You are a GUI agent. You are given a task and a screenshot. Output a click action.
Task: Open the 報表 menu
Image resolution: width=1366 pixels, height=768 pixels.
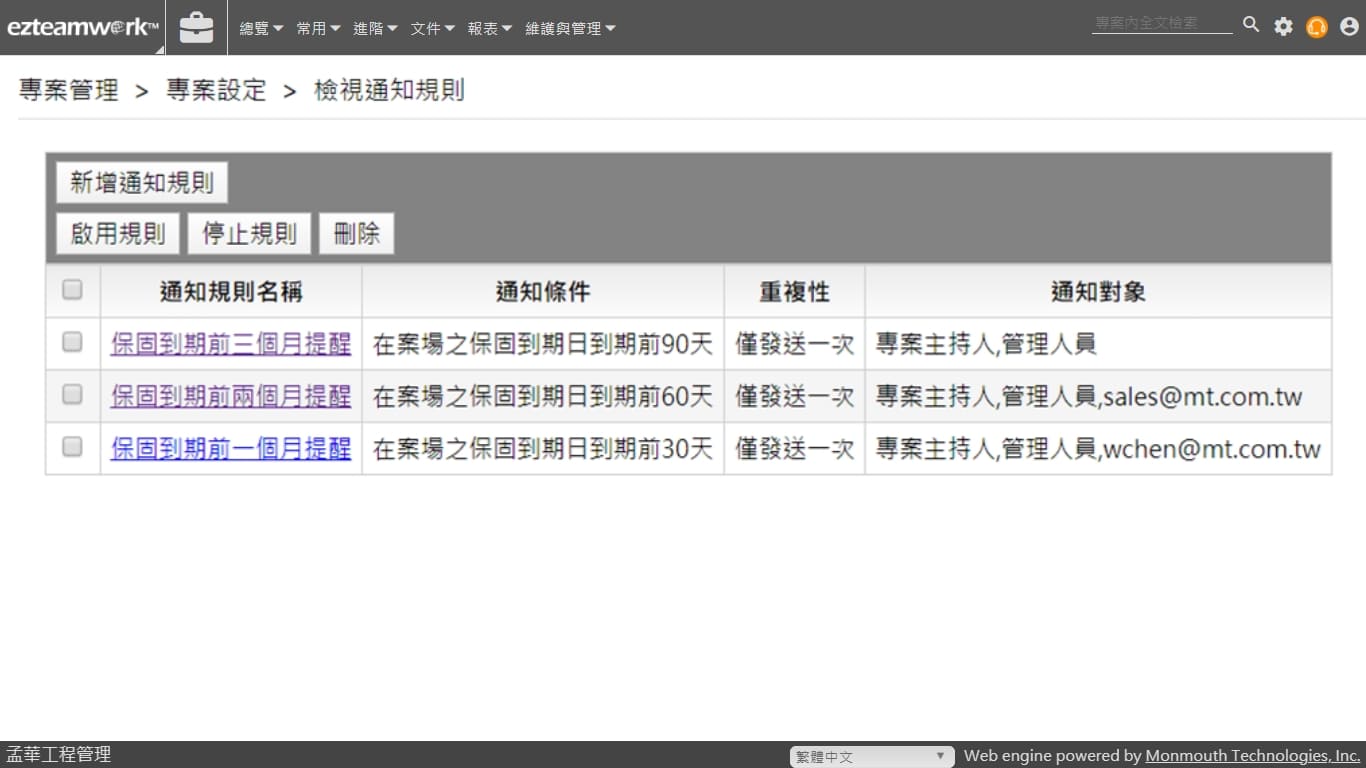[490, 29]
